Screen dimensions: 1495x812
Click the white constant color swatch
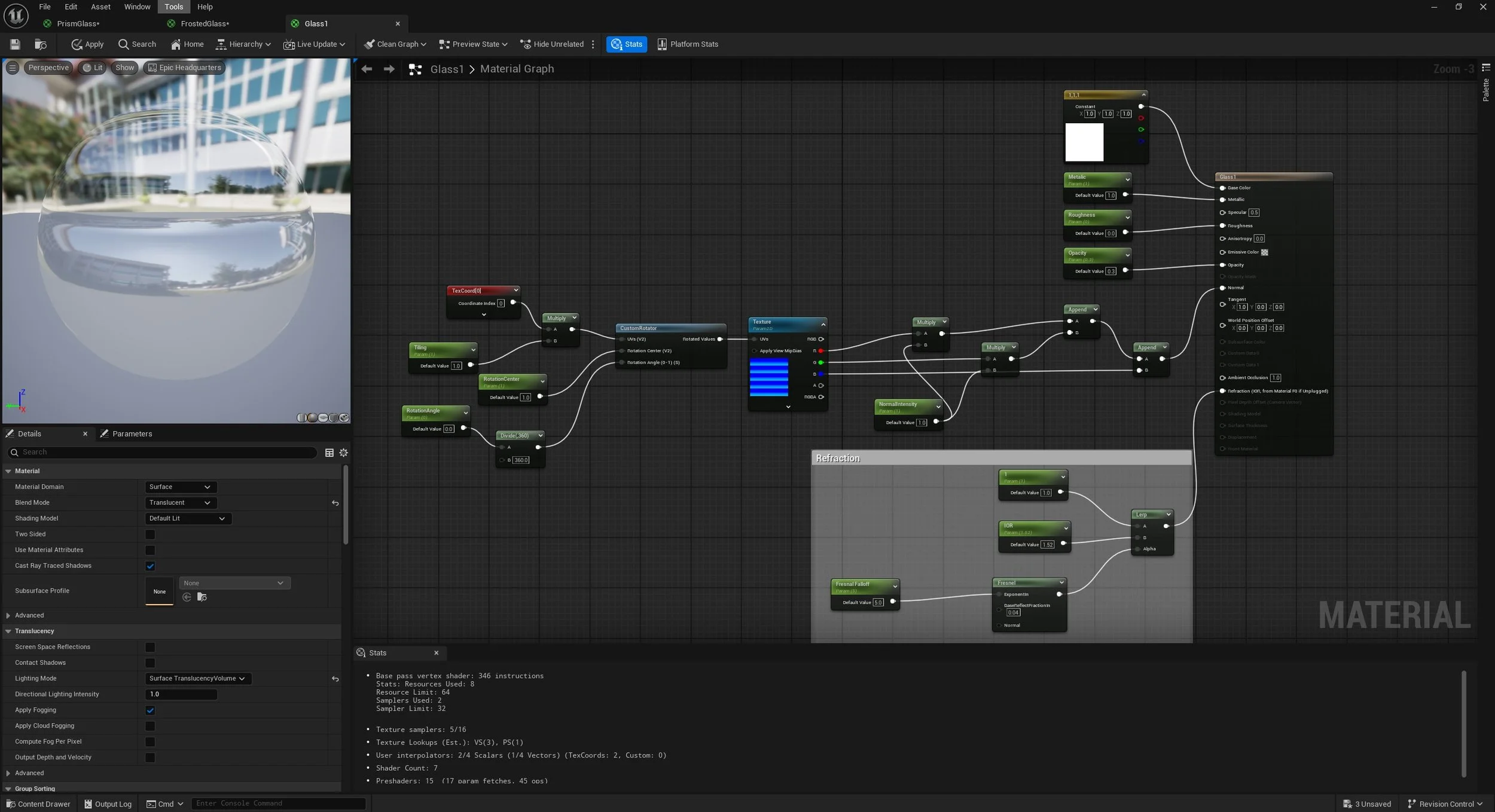coord(1084,142)
